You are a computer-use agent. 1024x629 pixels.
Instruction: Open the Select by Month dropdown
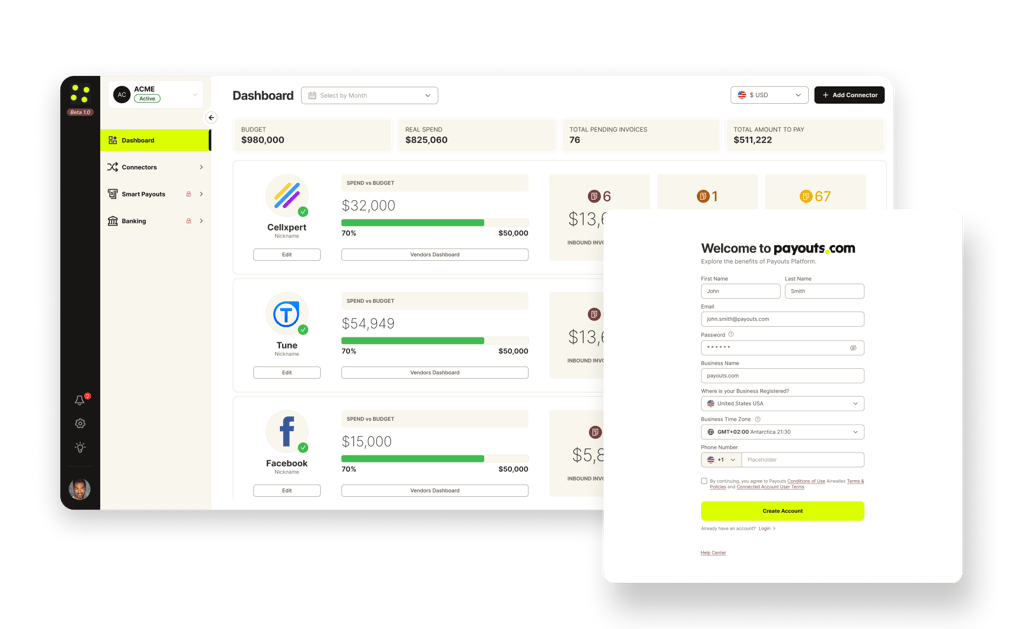369,95
